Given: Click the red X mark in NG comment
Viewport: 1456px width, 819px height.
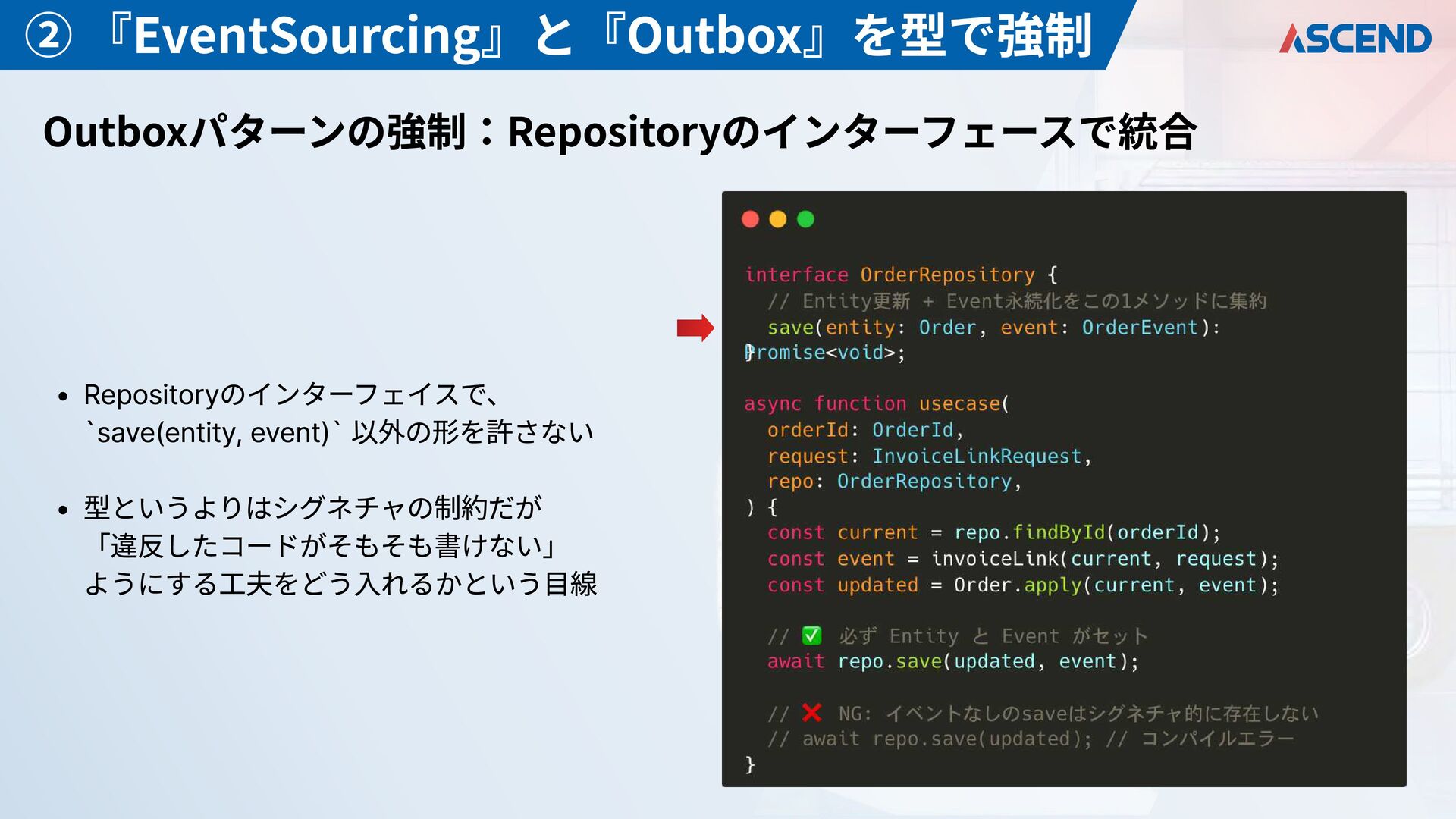Looking at the screenshot, I should [x=811, y=713].
